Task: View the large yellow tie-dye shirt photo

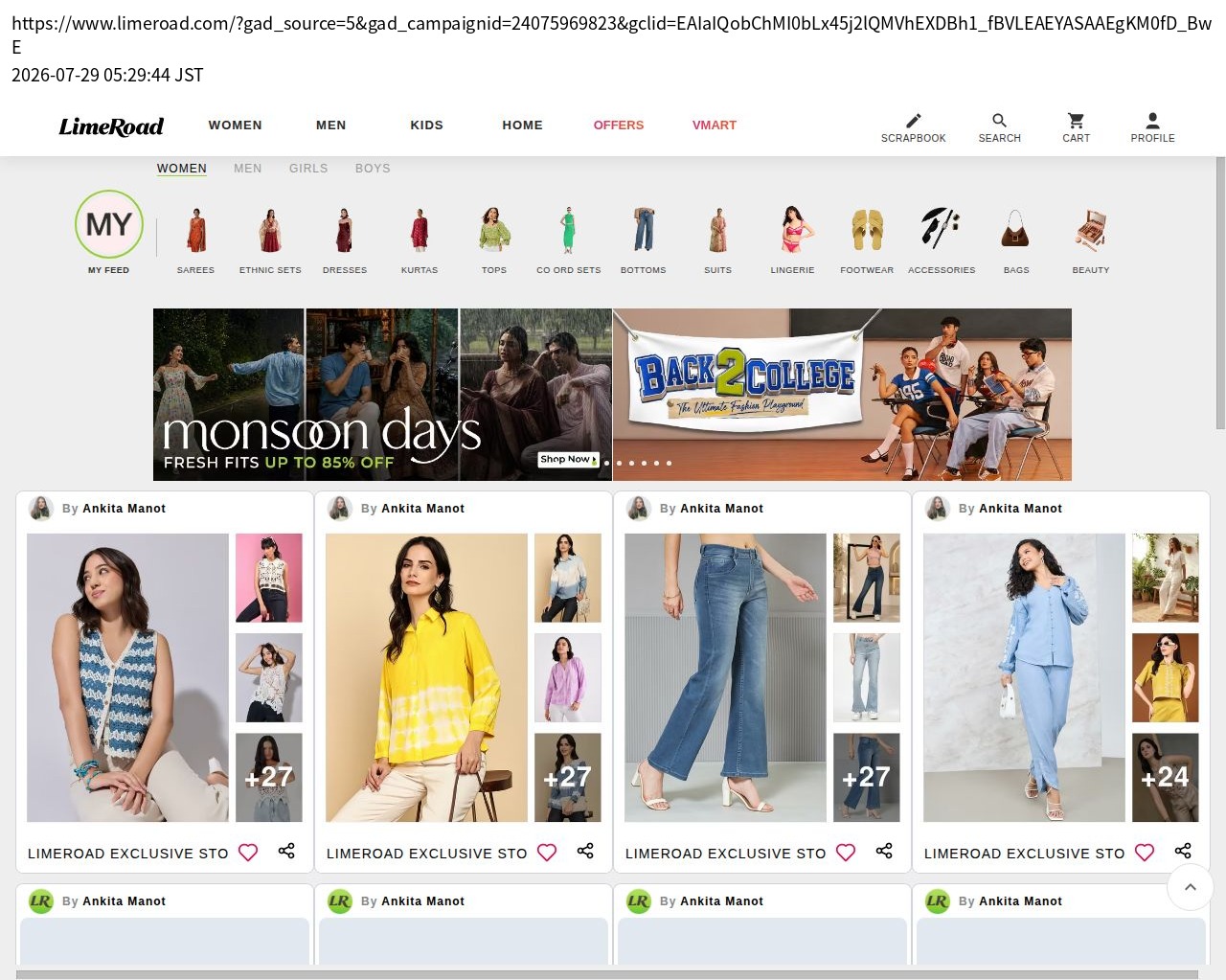Action: [x=427, y=678]
